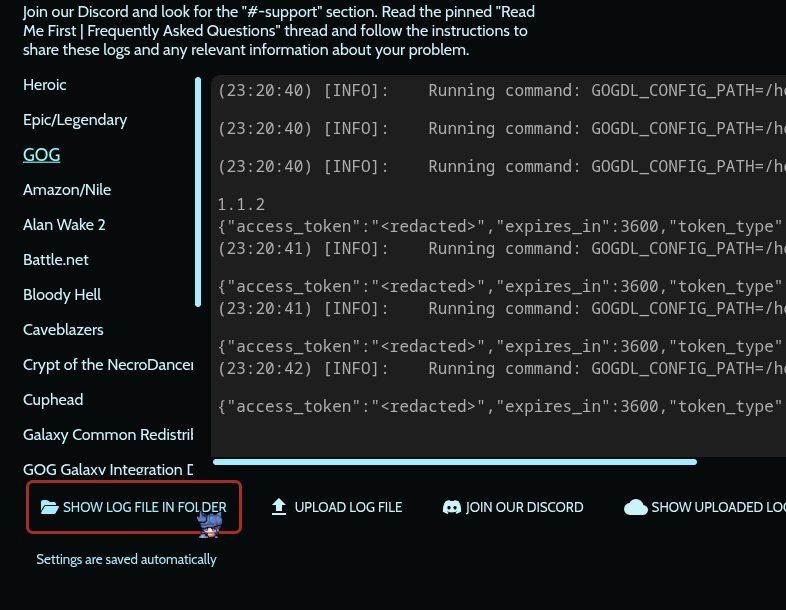Image resolution: width=786 pixels, height=610 pixels.
Task: Click SHOW LOG FILE IN FOLDER label
Action: point(144,507)
